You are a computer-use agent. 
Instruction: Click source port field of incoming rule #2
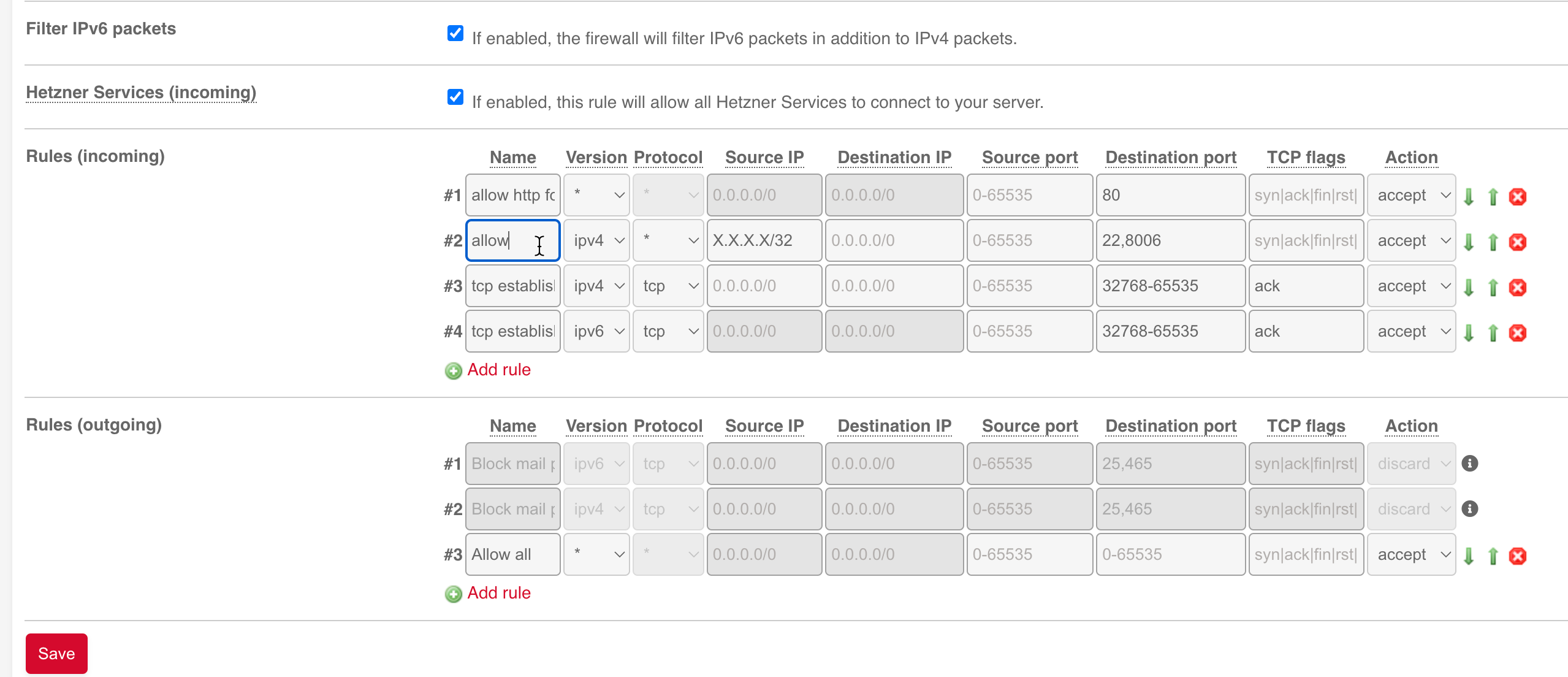[1030, 240]
